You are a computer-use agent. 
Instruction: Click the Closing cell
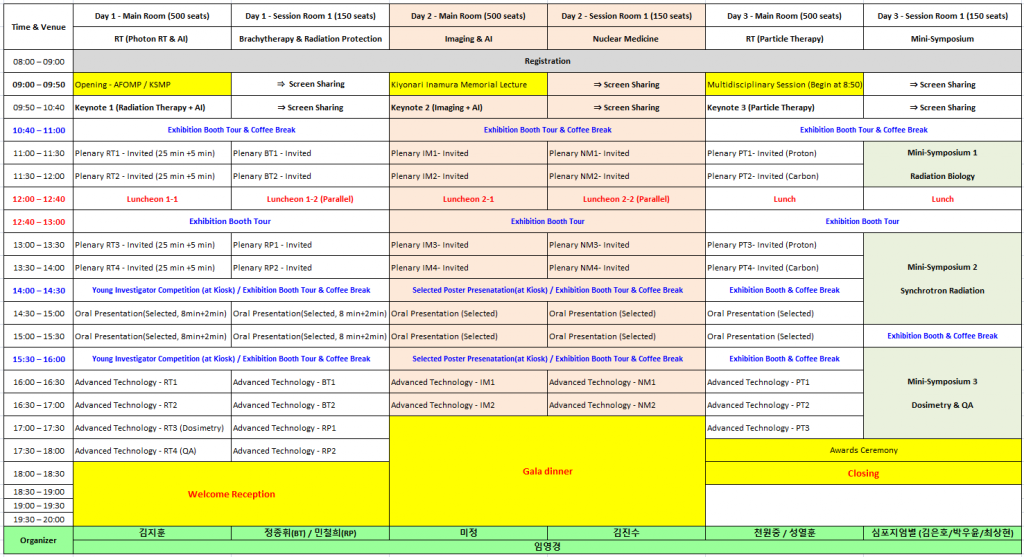click(x=863, y=473)
